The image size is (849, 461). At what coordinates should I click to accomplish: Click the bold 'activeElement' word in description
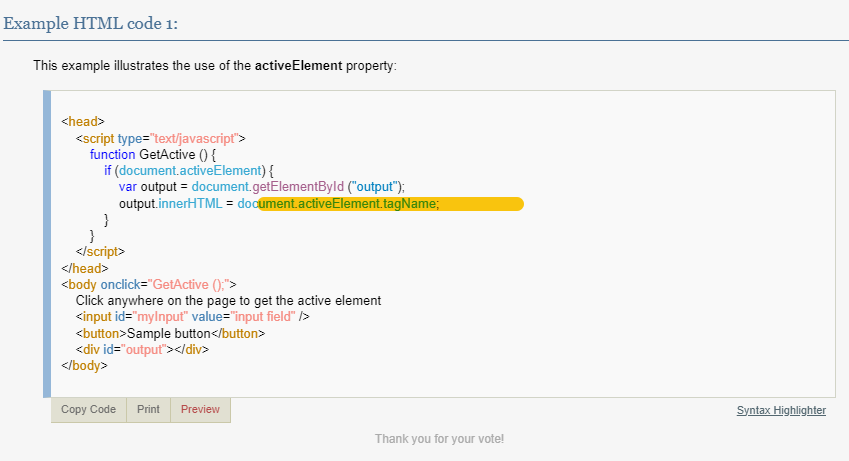coord(298,66)
